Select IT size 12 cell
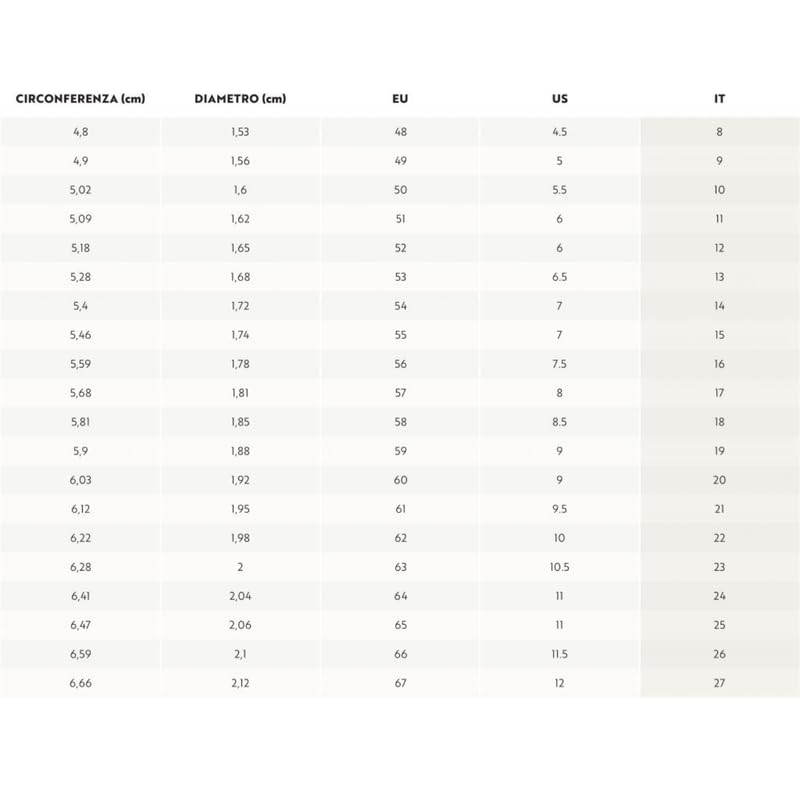 pyautogui.click(x=720, y=248)
